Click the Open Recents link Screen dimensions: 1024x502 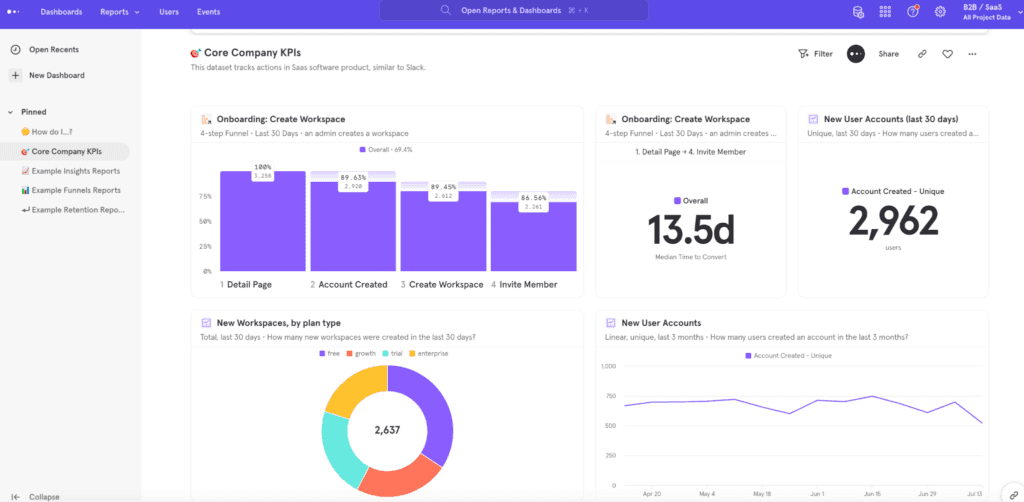click(x=54, y=50)
